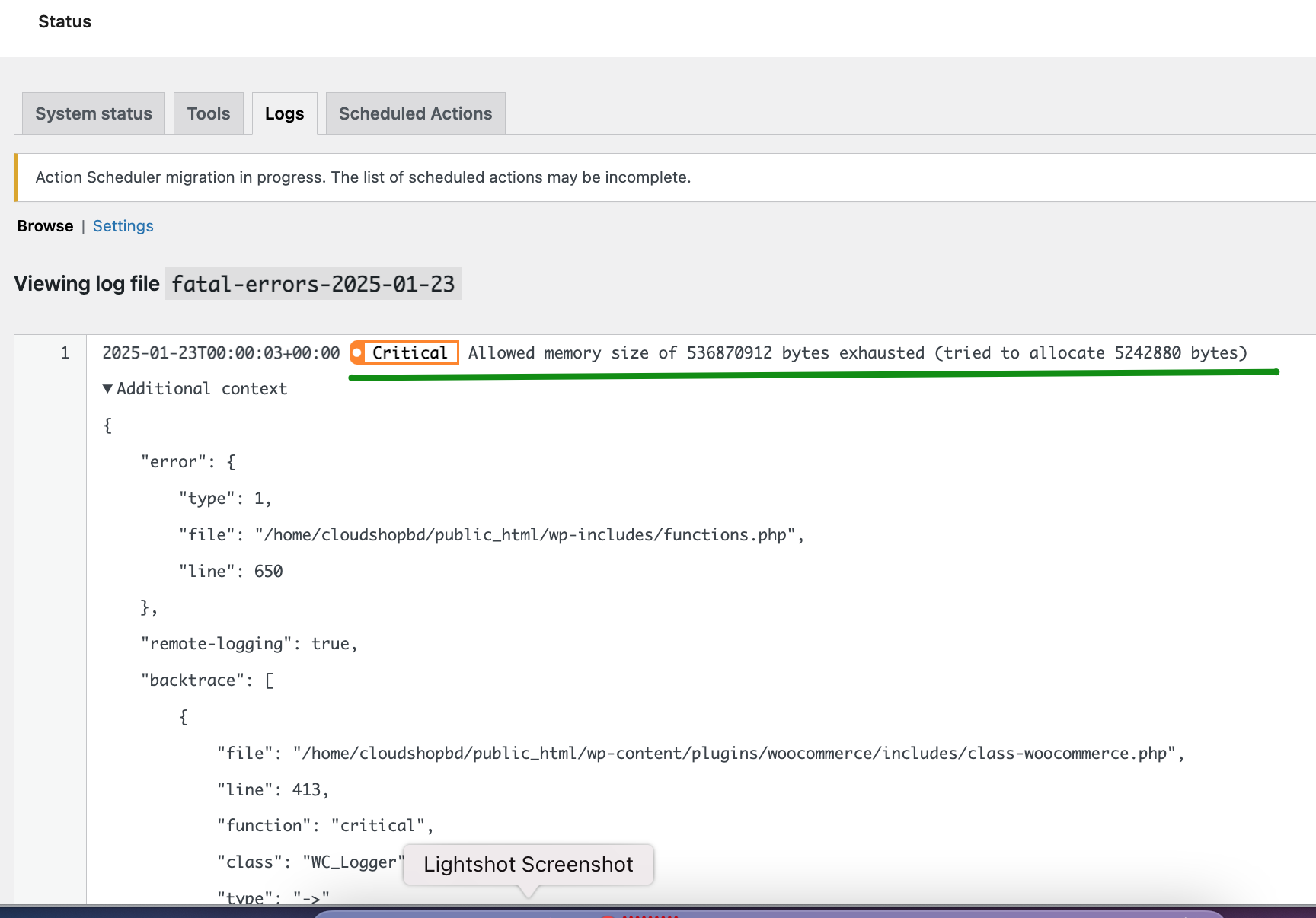Click timestamp 2025-01-23T00:00:03+00:00

221,352
